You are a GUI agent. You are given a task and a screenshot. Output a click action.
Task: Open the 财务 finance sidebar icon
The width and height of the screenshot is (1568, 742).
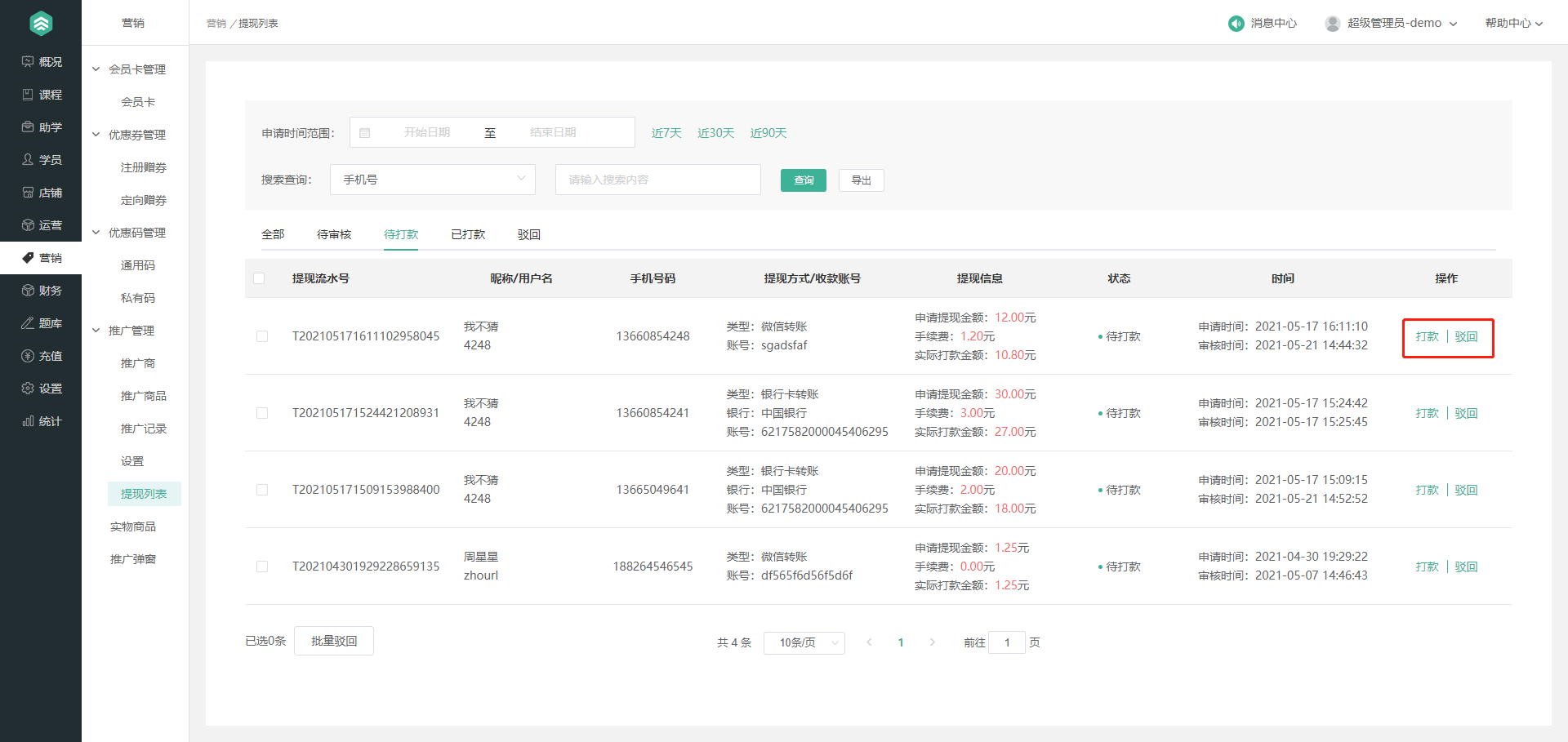(x=28, y=291)
